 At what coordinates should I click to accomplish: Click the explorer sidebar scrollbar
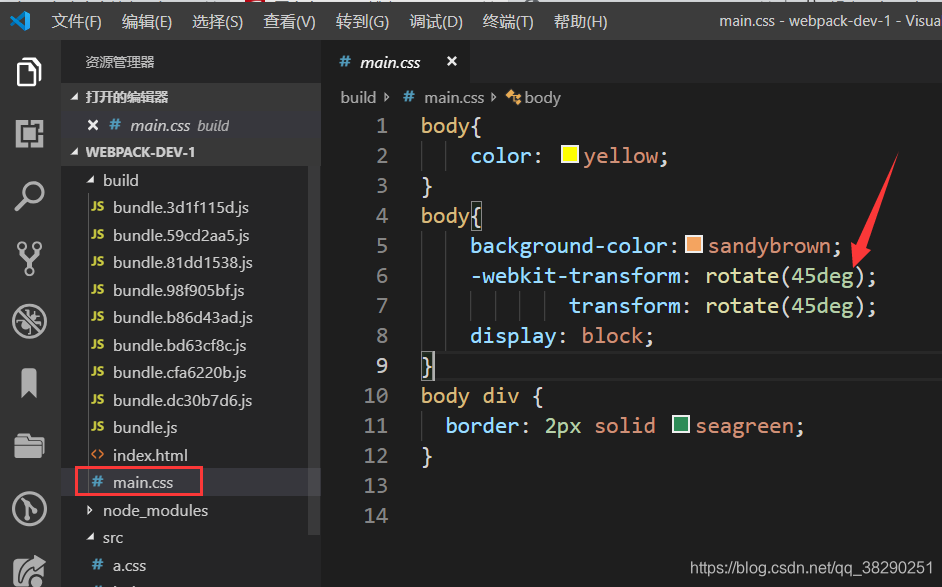[x=314, y=350]
